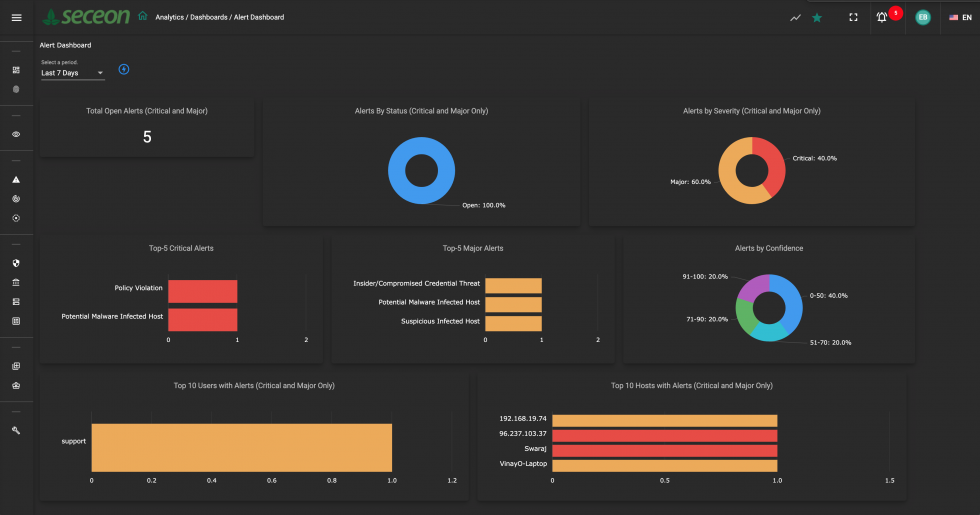The width and height of the screenshot is (980, 515).
Task: Click the trend line chart icon
Action: pos(795,17)
